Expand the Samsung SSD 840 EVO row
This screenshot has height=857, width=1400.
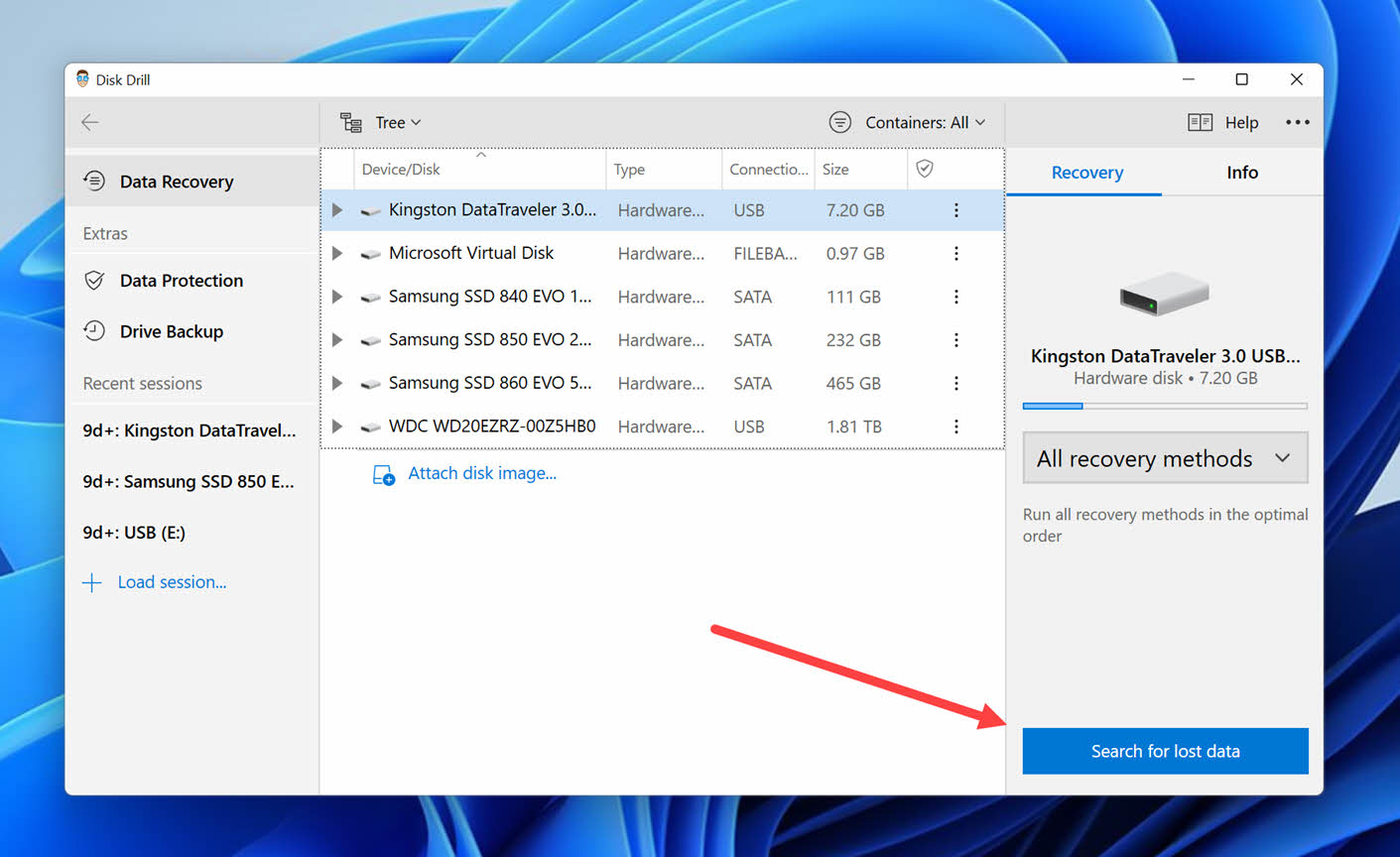pos(337,297)
